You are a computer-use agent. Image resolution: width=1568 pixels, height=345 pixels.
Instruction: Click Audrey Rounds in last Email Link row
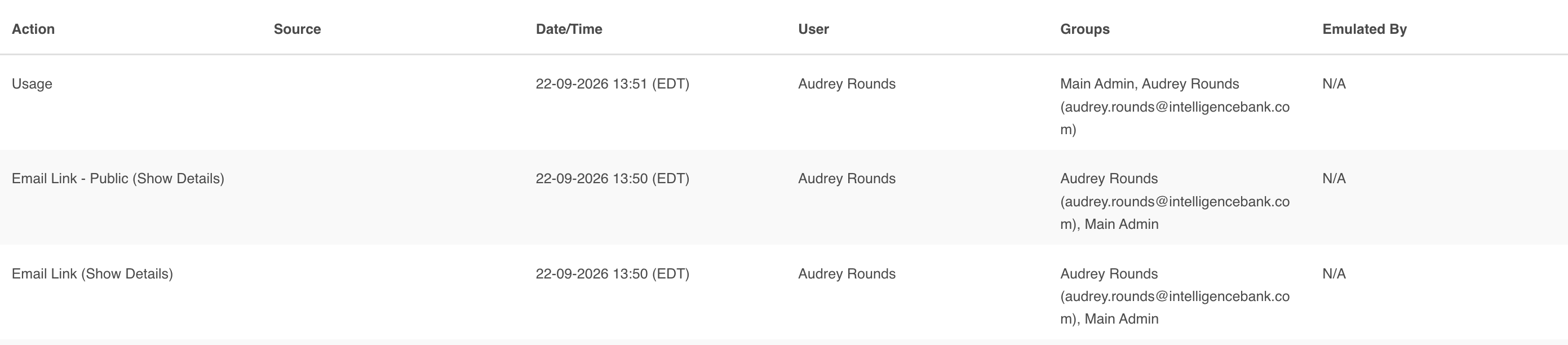tap(847, 274)
